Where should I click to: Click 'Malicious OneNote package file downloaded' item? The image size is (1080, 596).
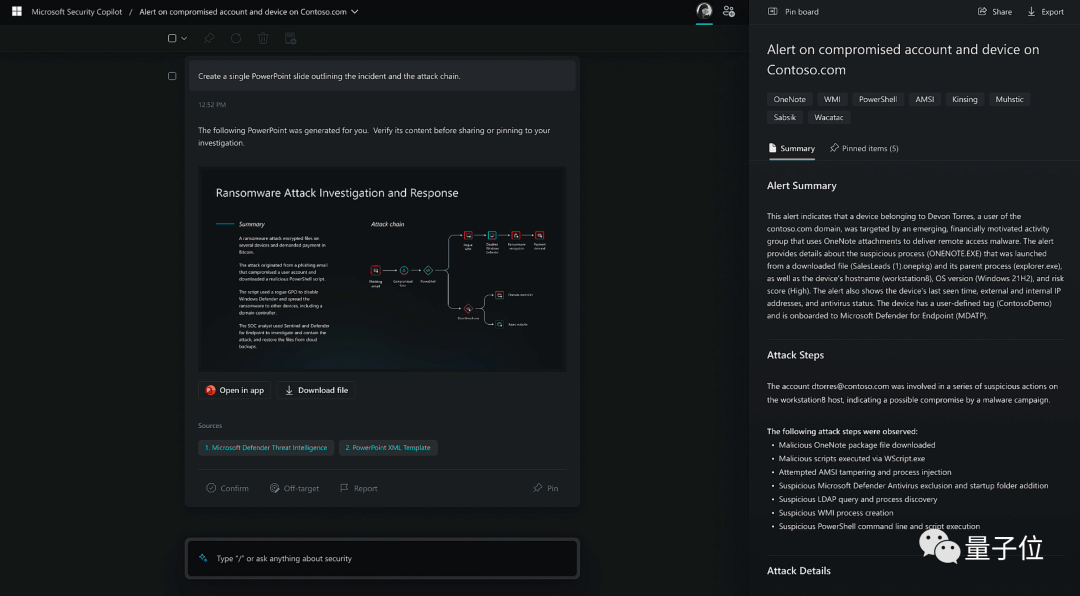pyautogui.click(x=857, y=445)
